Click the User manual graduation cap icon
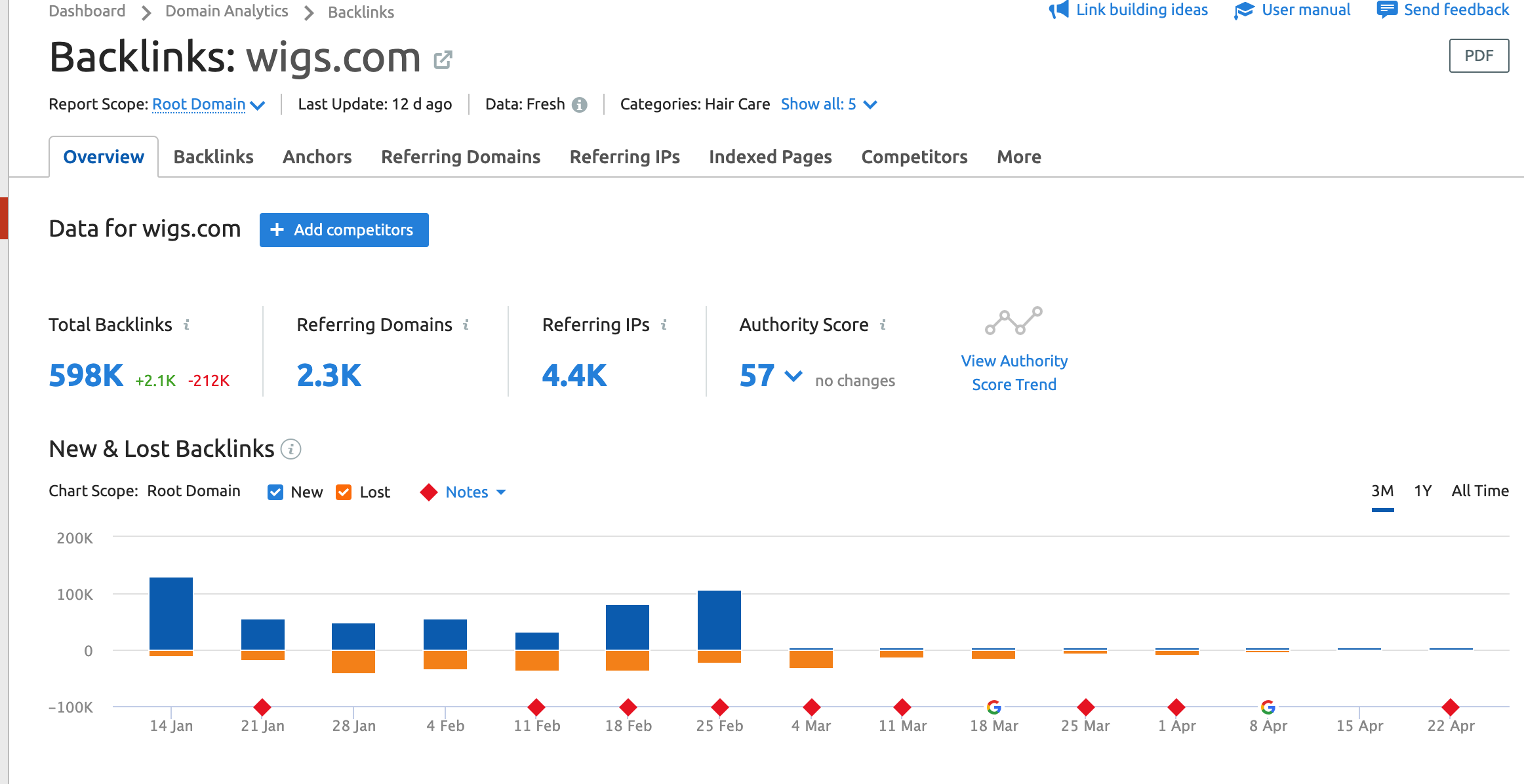 coord(1243,10)
